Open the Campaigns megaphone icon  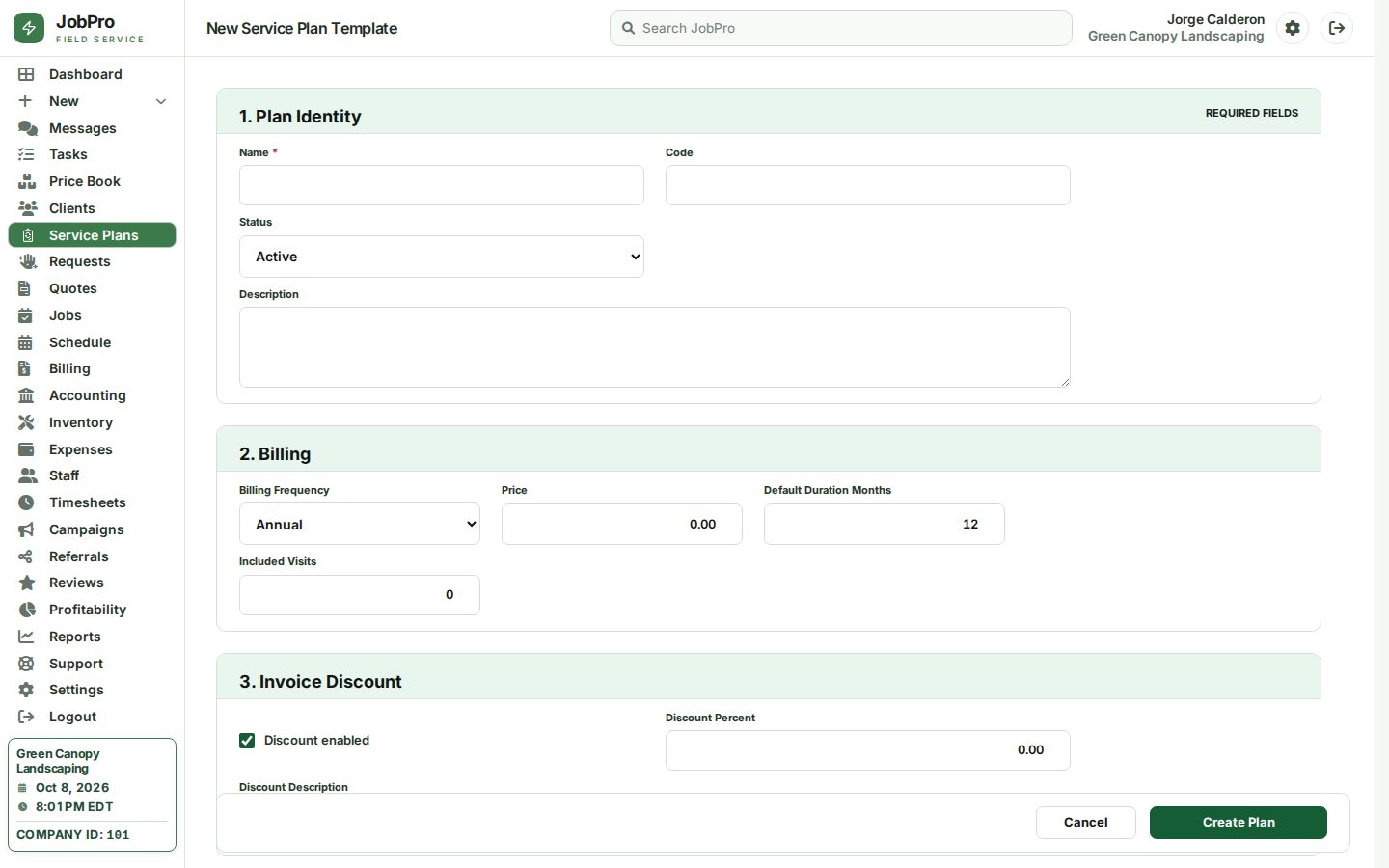coord(27,529)
